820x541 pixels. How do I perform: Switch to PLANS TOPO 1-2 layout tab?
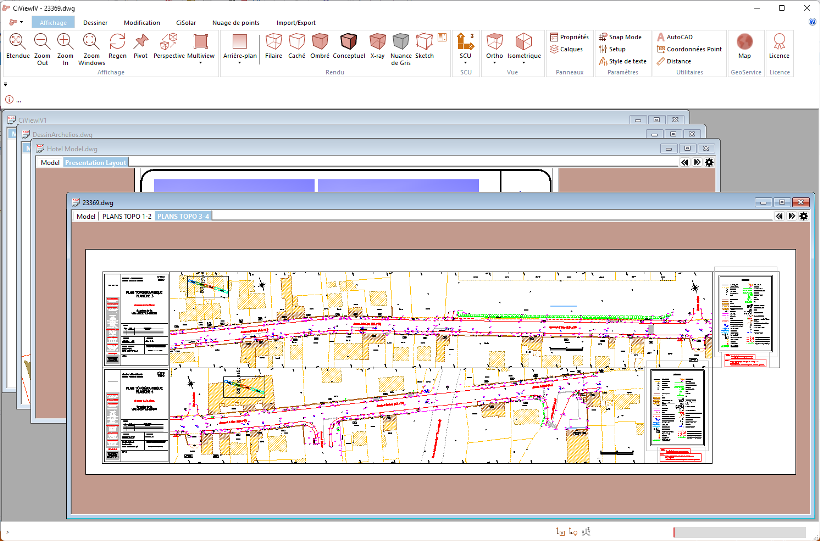(126, 216)
